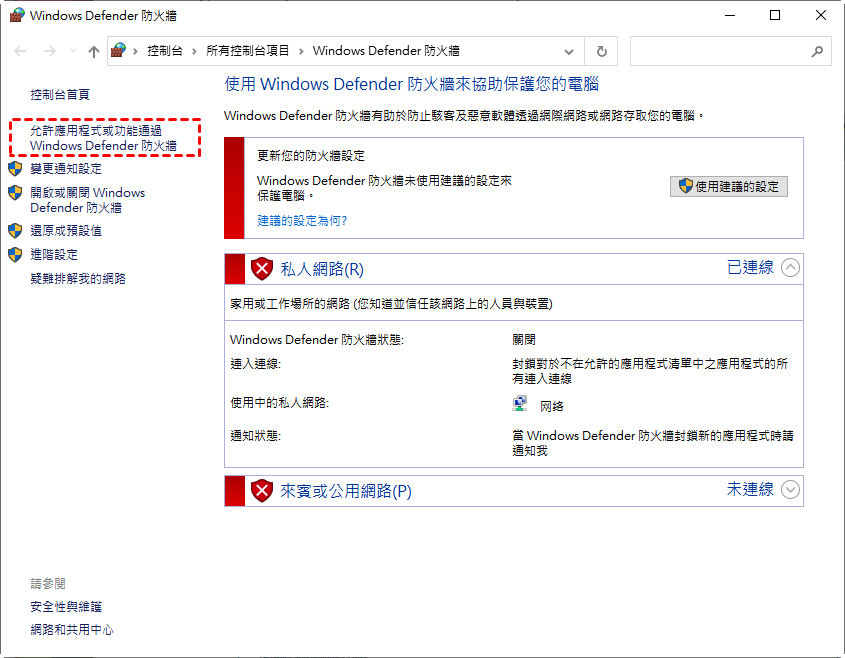Open 網路和共用中心 link

(x=72, y=629)
